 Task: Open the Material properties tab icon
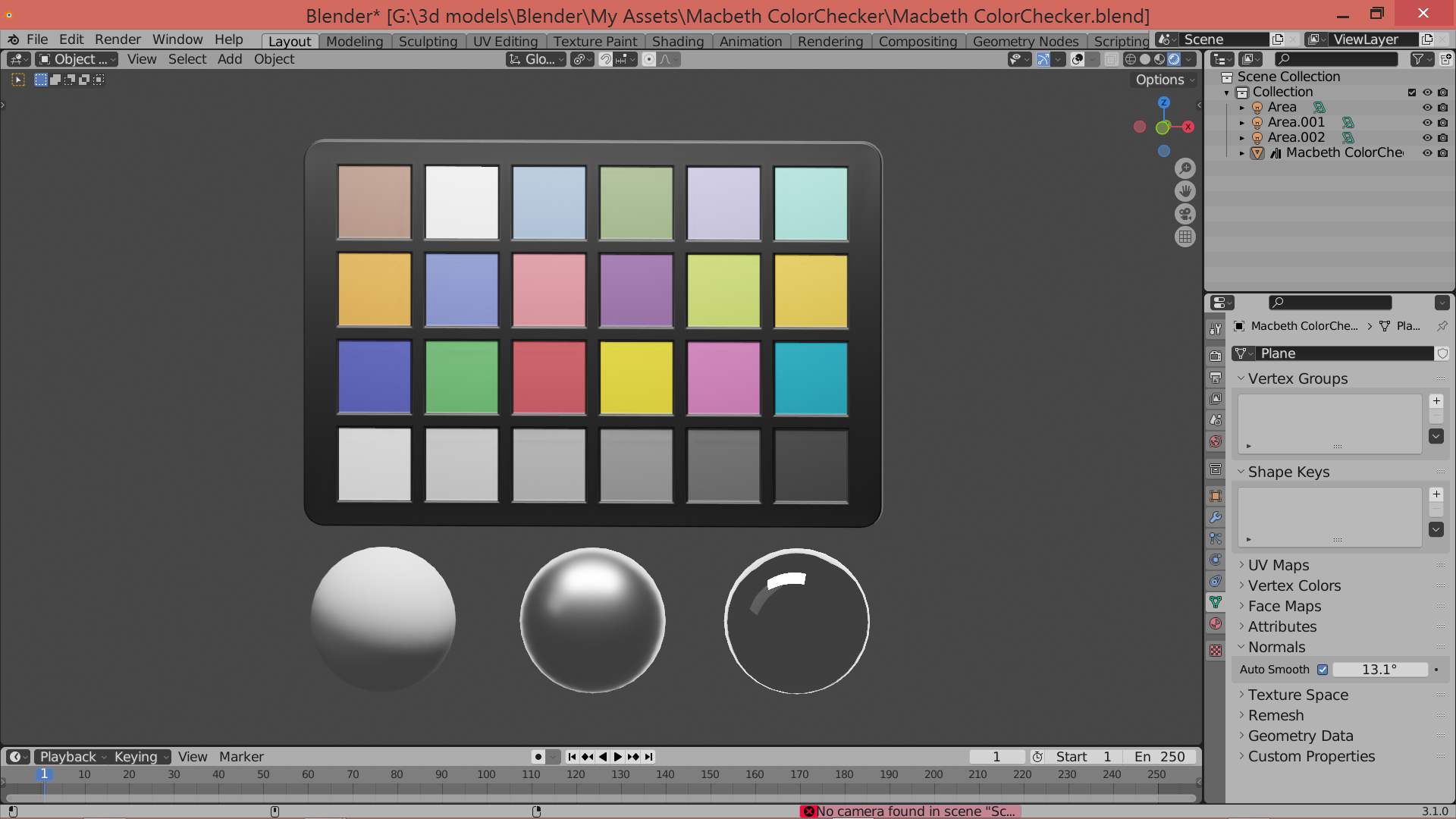tap(1216, 623)
